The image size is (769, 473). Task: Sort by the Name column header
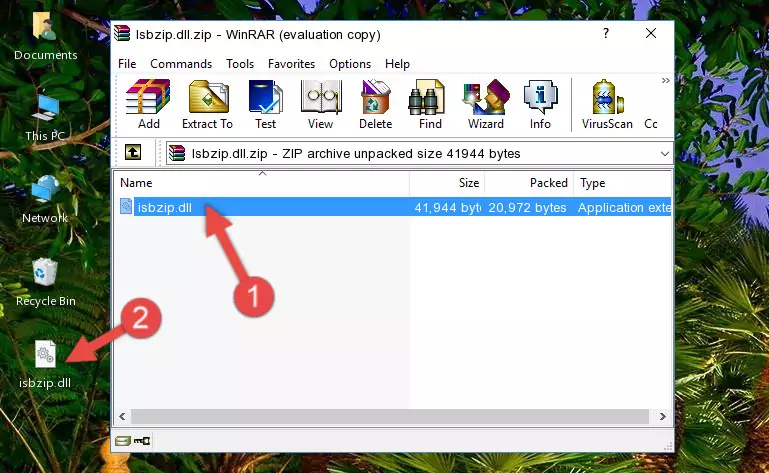[x=262, y=183]
